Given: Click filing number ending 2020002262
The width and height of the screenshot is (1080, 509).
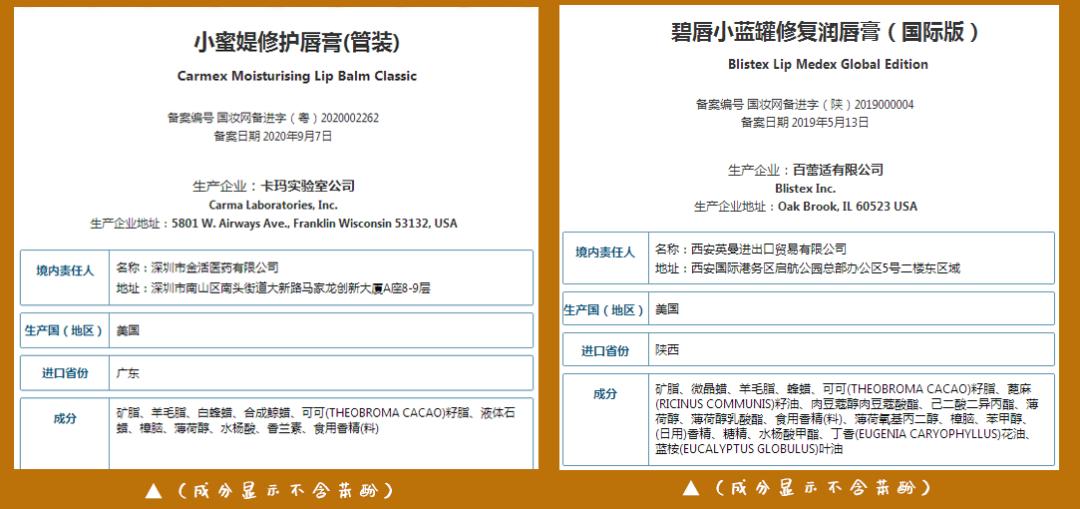Looking at the screenshot, I should point(273,118).
